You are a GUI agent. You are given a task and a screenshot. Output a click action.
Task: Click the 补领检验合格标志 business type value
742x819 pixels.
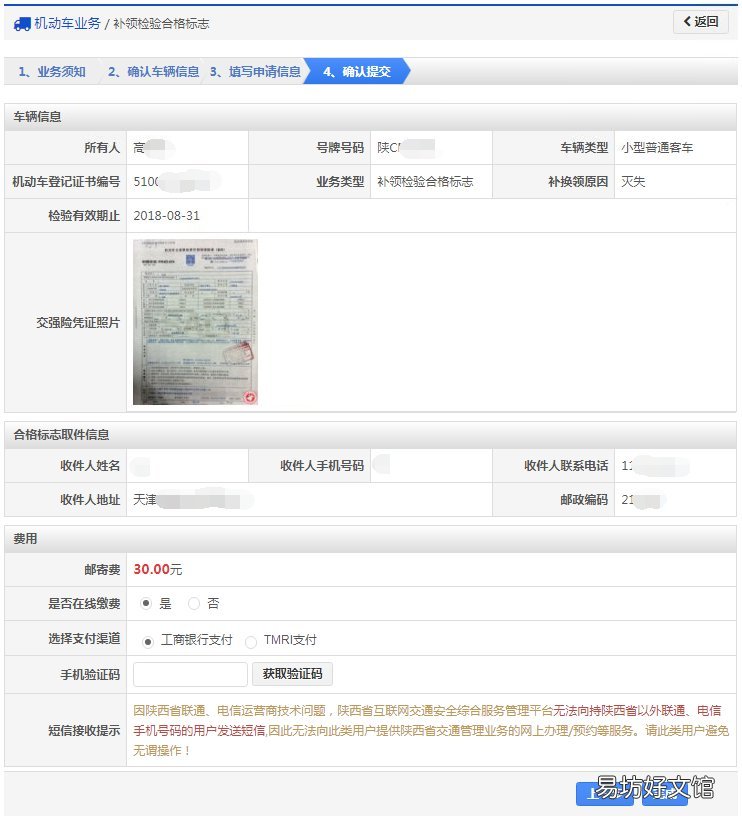click(425, 182)
